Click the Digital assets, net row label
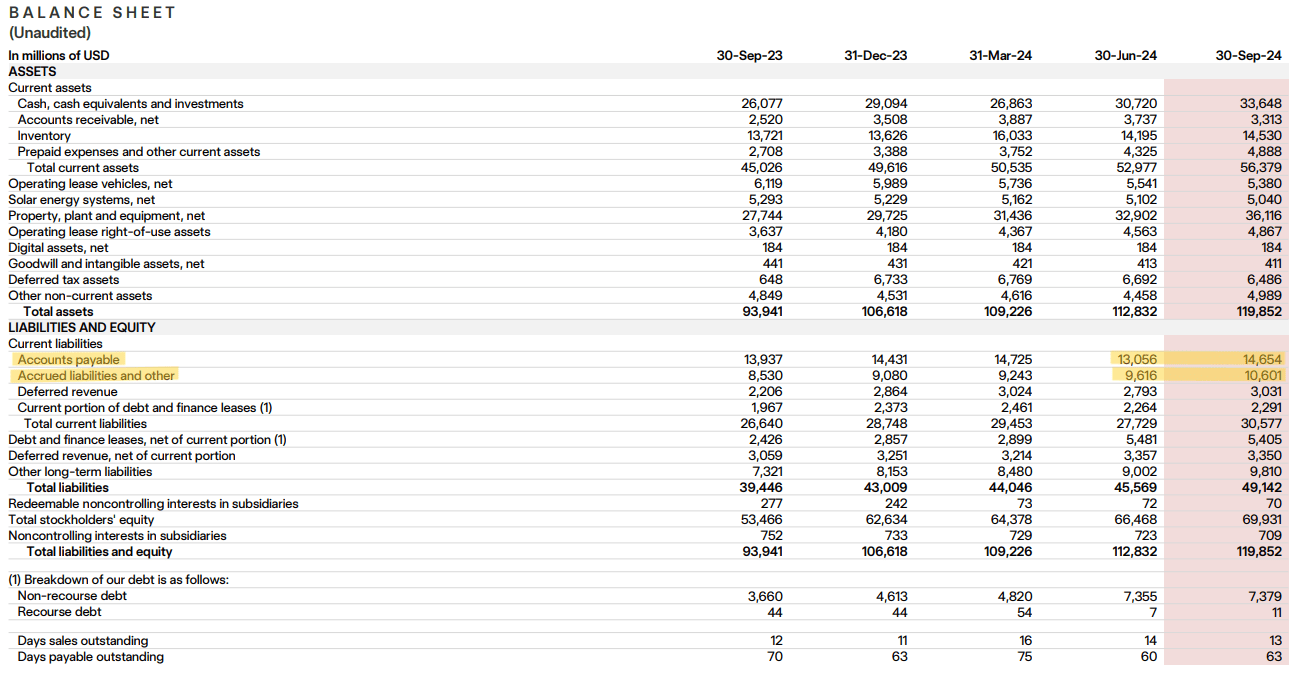The image size is (1298, 673). 58,248
